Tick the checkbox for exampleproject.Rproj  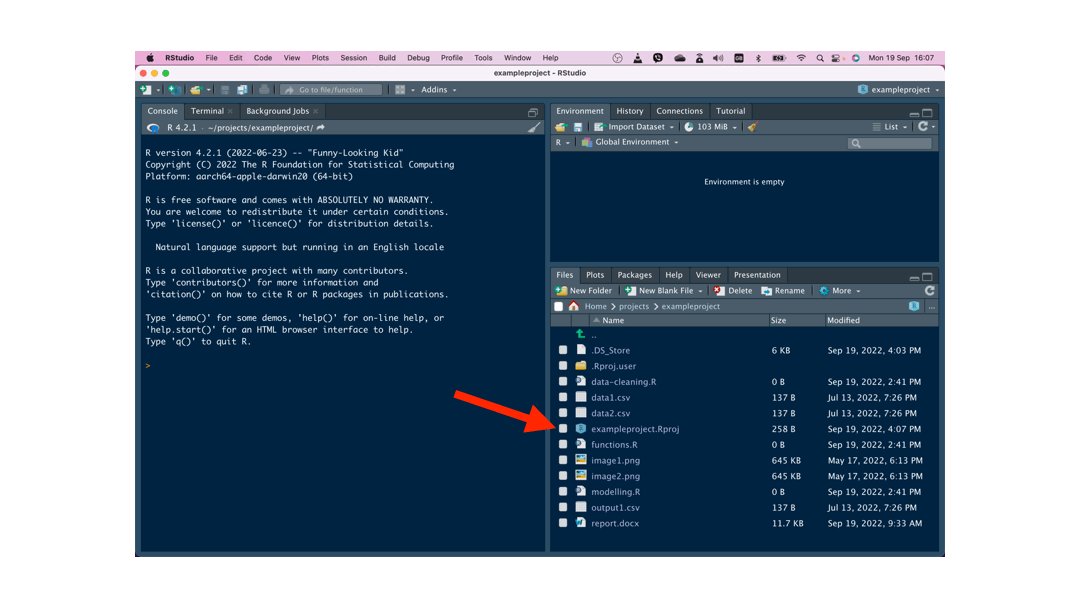(x=563, y=428)
